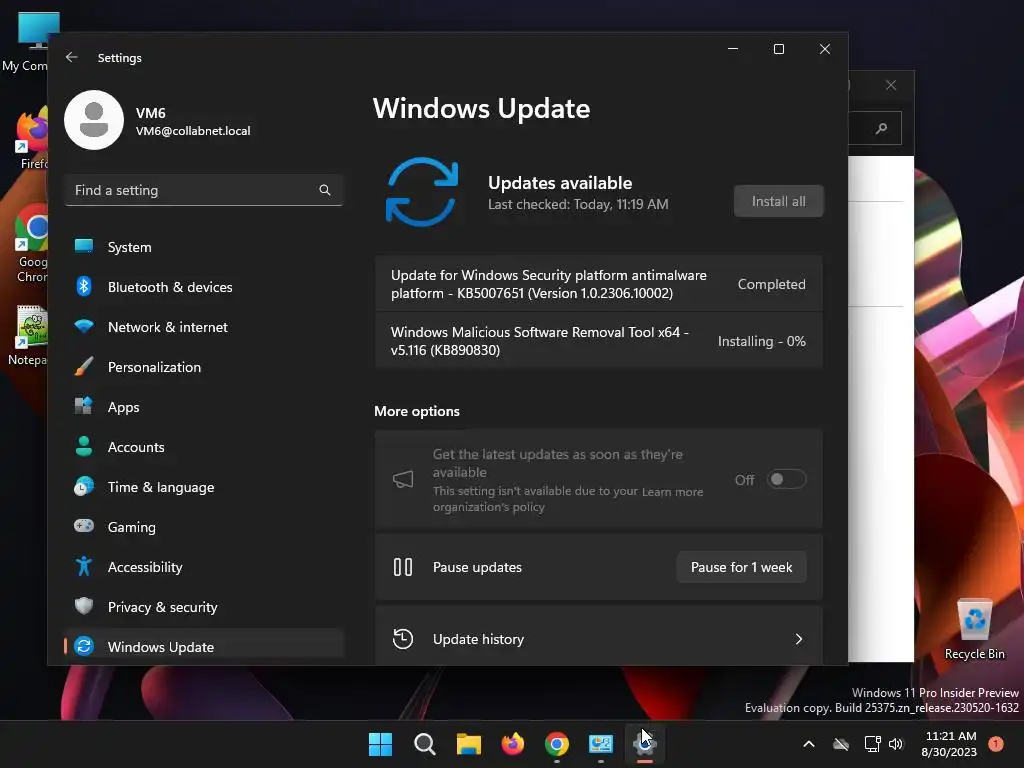The height and width of the screenshot is (768, 1024).
Task: Click the megaphone icon beside latest updates option
Action: tap(403, 479)
